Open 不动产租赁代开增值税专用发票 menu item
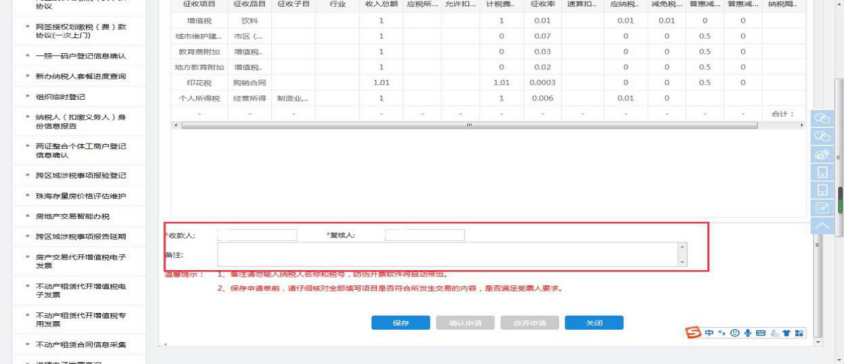The width and height of the screenshot is (844, 364). pyautogui.click(x=81, y=319)
